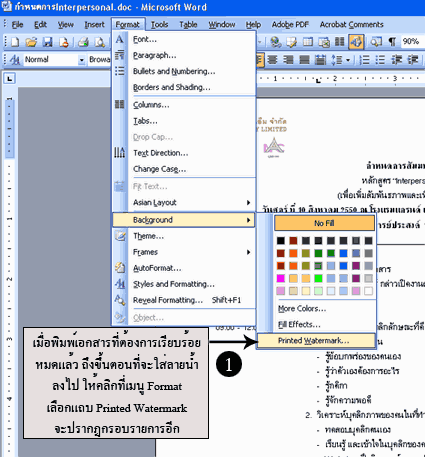Viewport: 425px width, 457px height.
Task: Open the 90% zoom combo box
Action: [412, 41]
